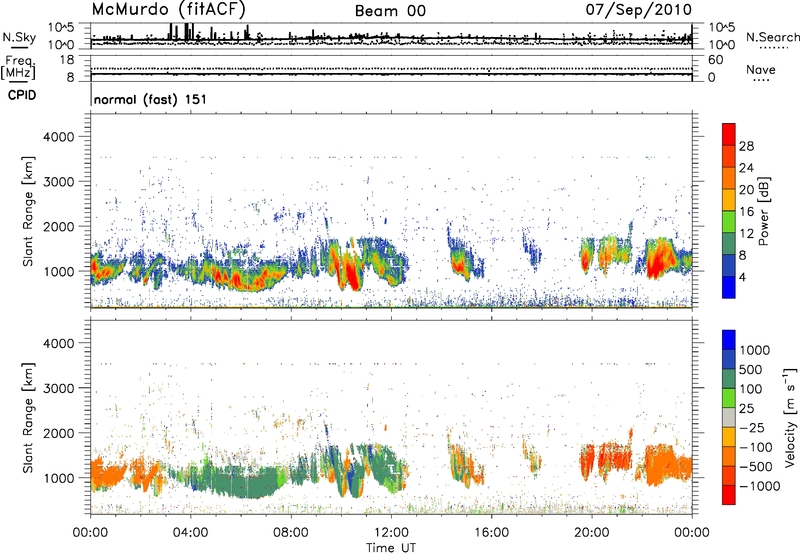Click the '-25' value on velocity colorbar
Viewport: 800px width, 554px height.
coord(752,427)
